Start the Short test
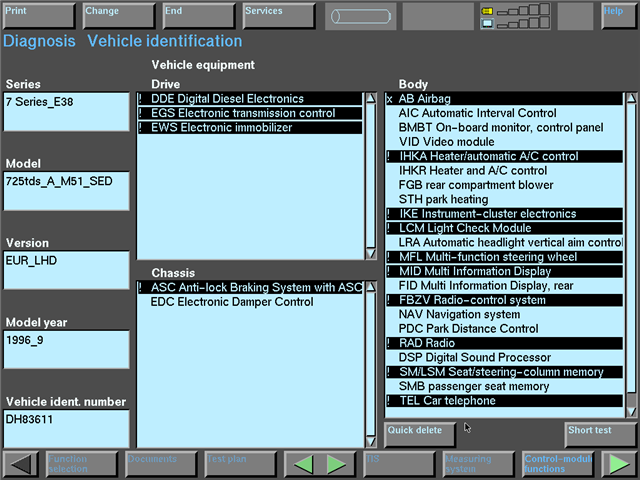Screen dimensions: 640x480 click(600, 435)
